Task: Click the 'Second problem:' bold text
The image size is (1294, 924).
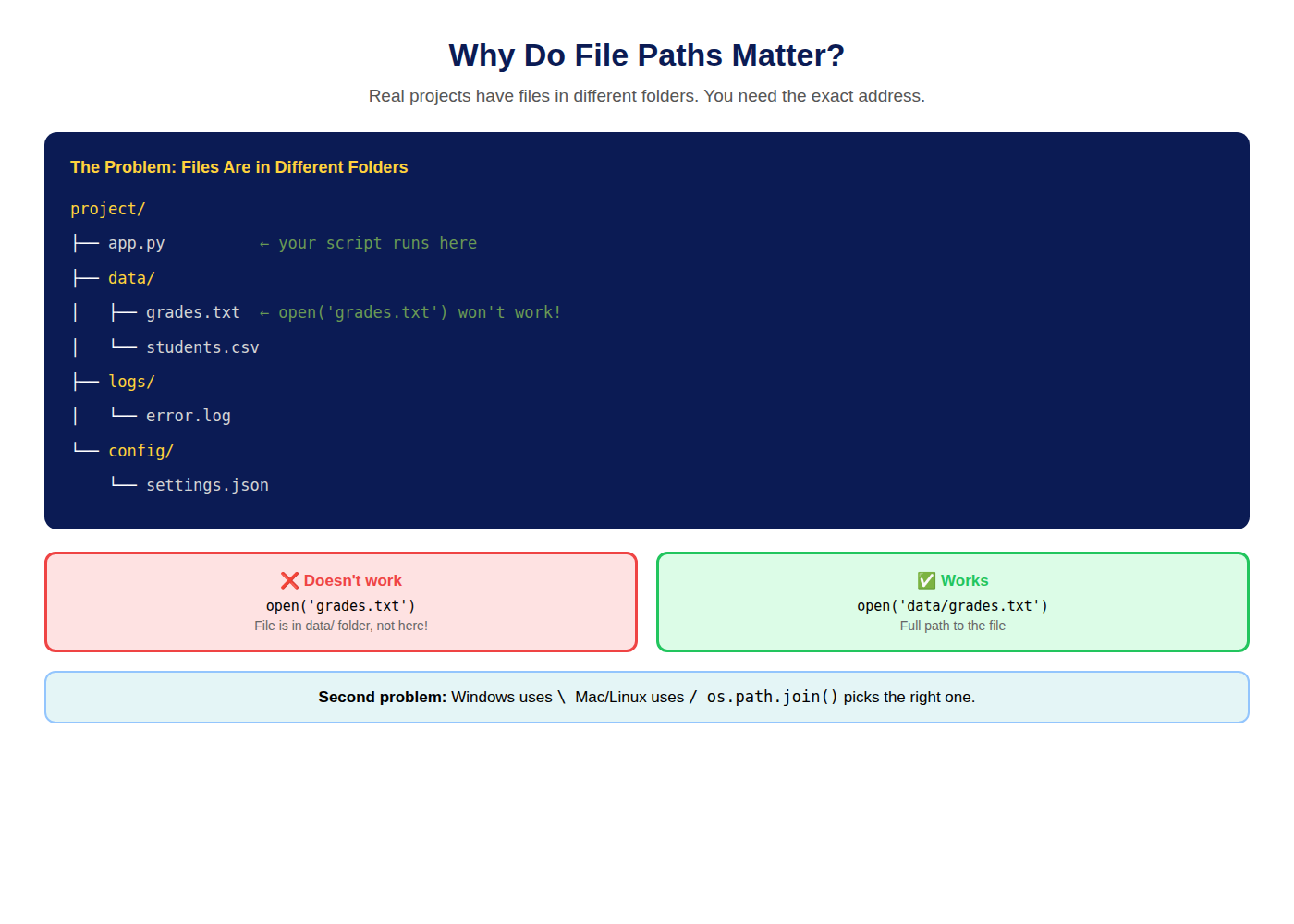Action: 383,697
